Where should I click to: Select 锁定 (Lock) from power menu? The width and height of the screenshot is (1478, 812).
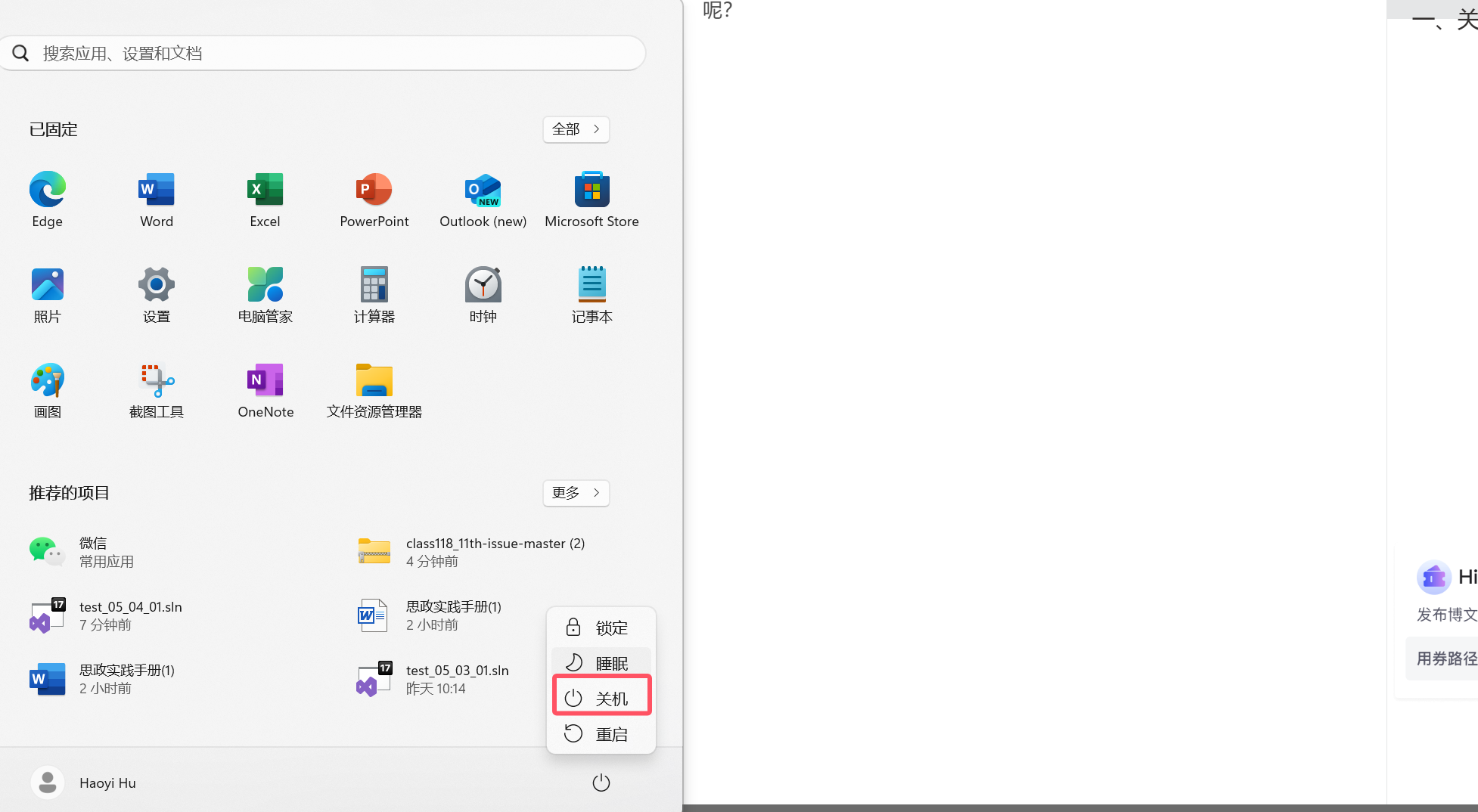click(x=601, y=628)
